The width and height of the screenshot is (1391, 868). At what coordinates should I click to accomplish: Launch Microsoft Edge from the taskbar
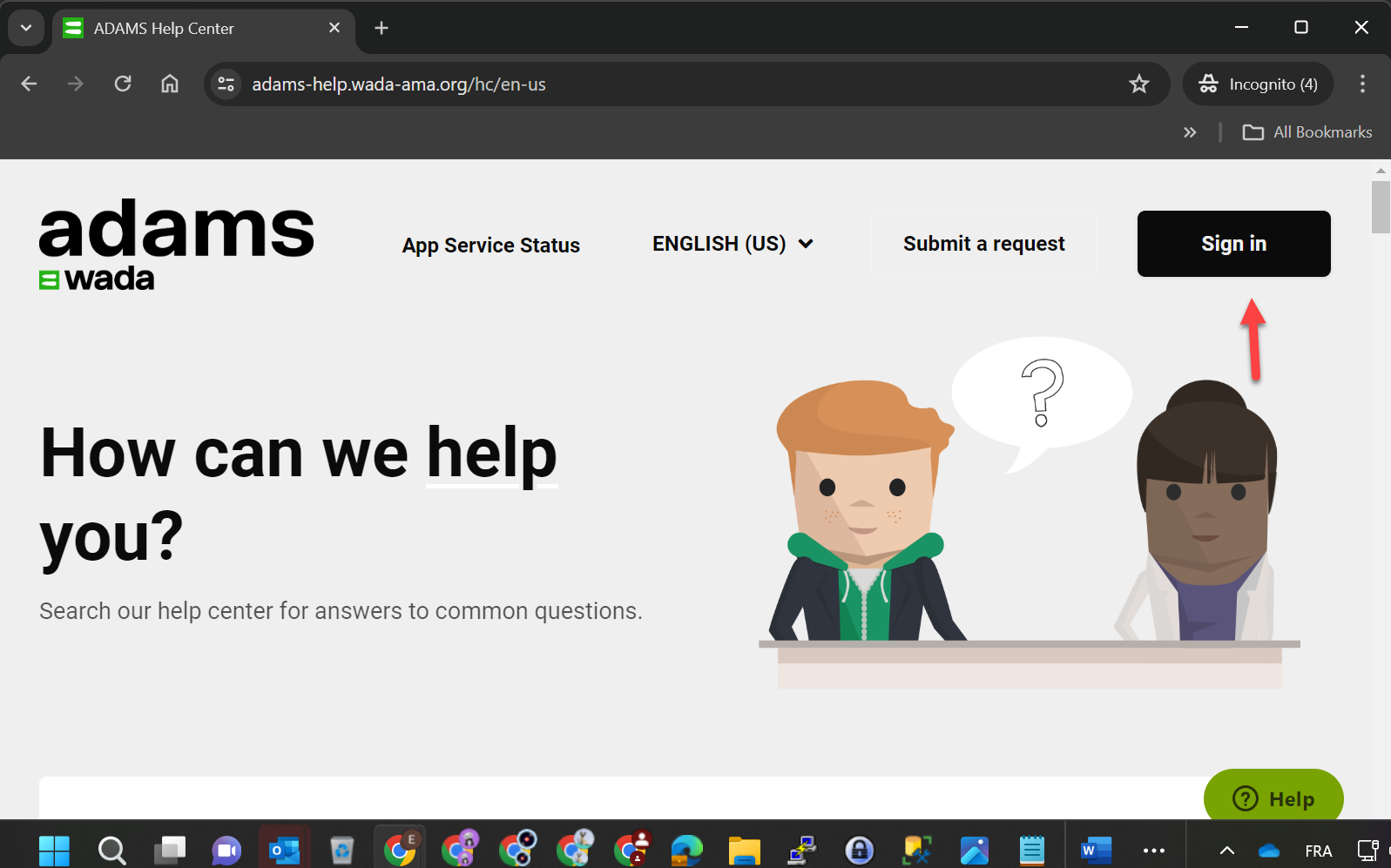pyautogui.click(x=686, y=850)
